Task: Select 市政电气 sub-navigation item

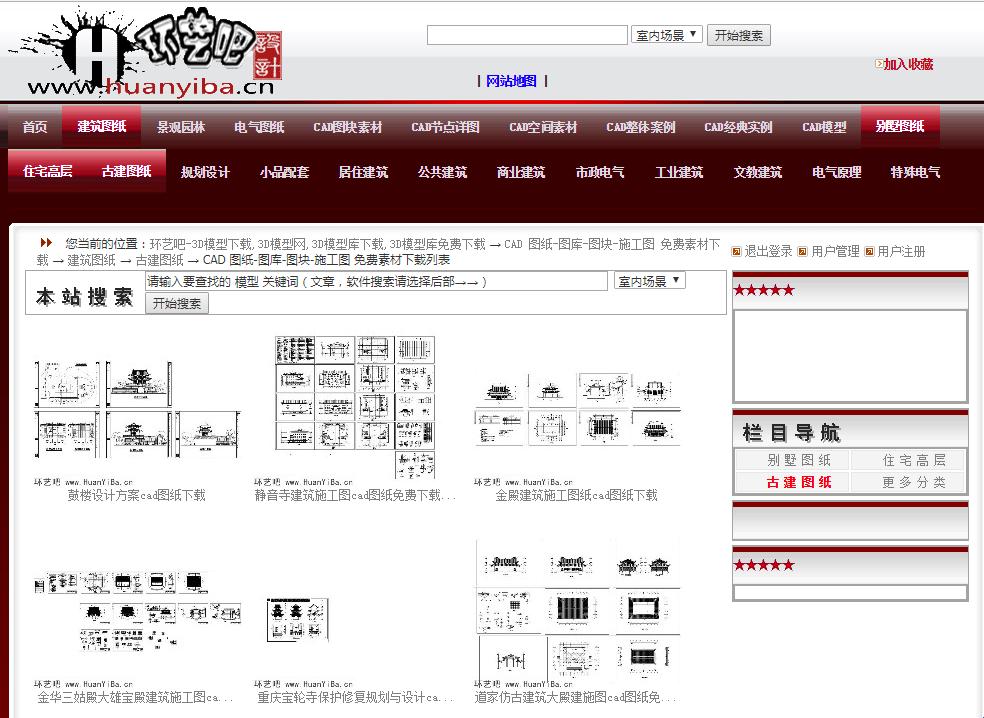Action: click(600, 172)
